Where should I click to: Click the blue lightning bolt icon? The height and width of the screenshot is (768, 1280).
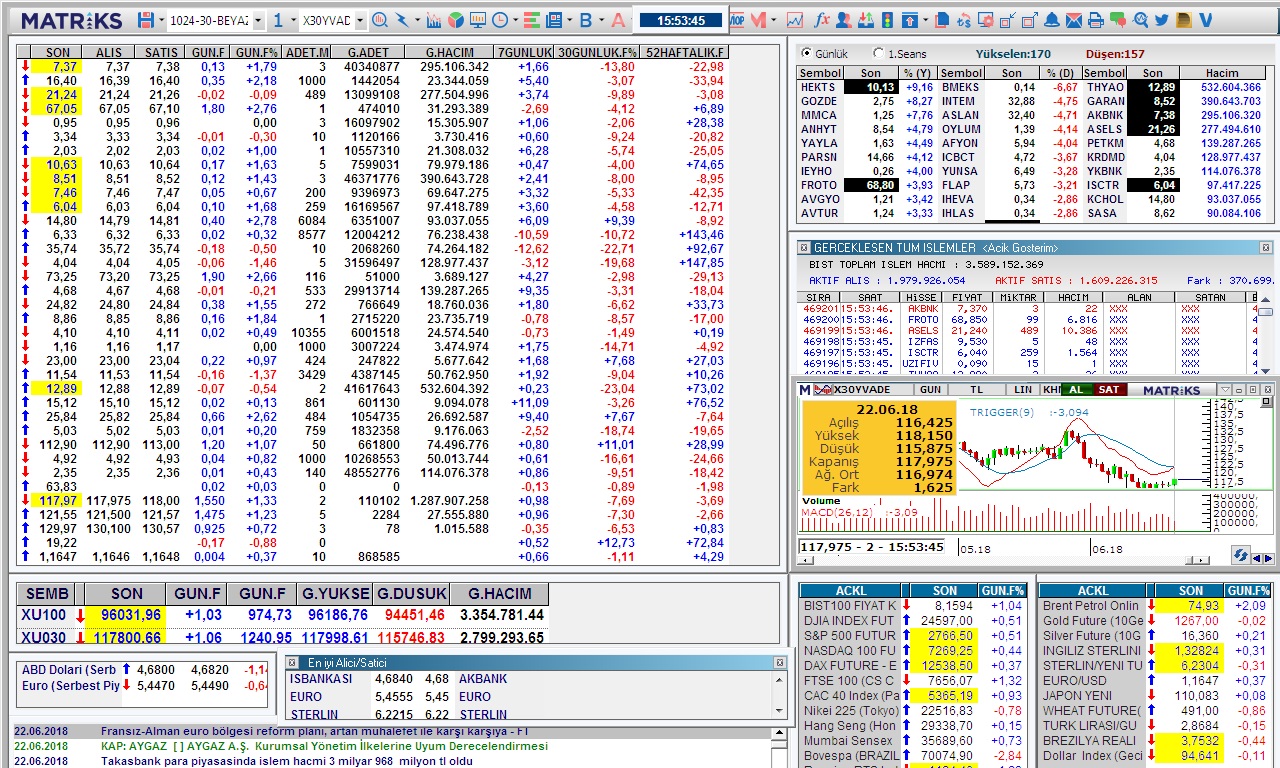(x=402, y=20)
